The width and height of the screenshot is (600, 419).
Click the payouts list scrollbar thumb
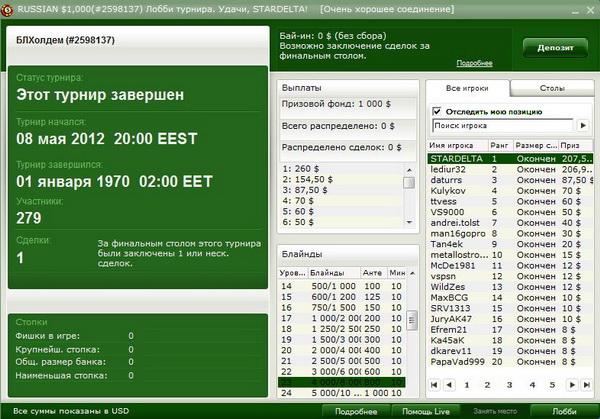point(409,183)
